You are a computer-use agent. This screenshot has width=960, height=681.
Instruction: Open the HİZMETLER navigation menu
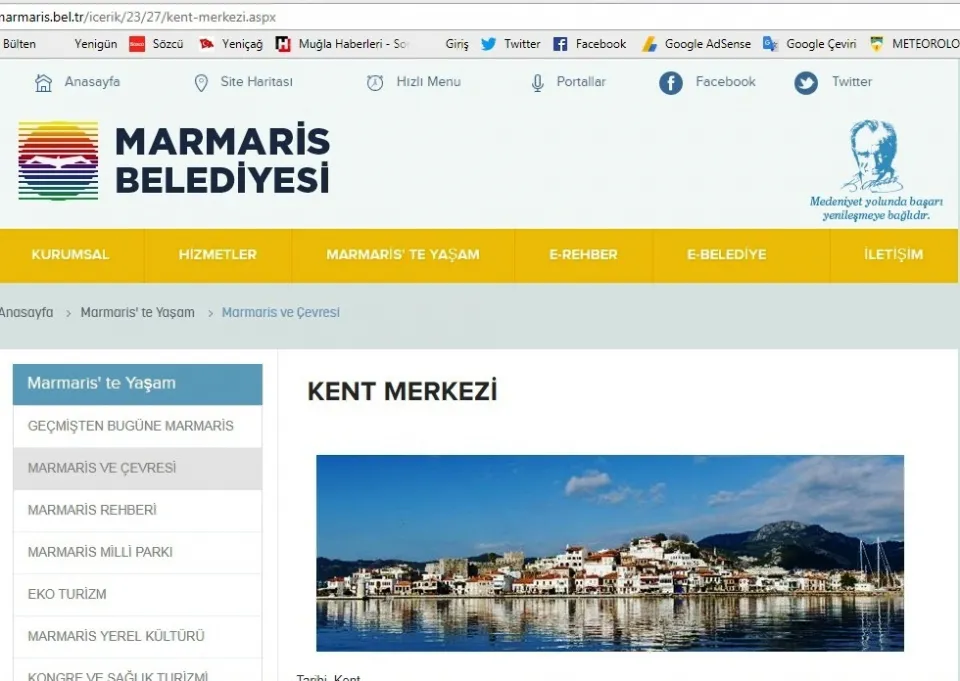click(217, 255)
